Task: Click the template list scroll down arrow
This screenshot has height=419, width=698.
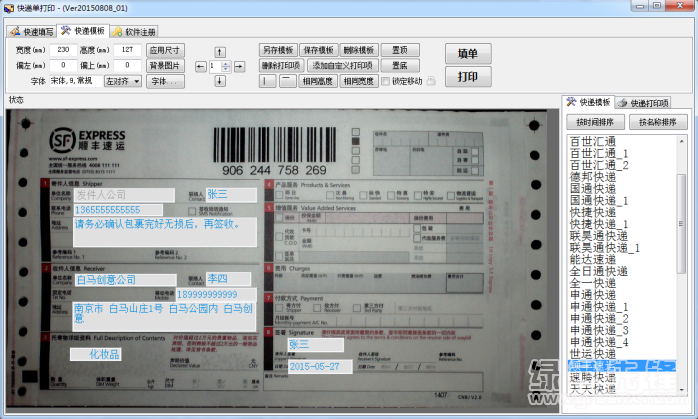Action: coord(681,390)
